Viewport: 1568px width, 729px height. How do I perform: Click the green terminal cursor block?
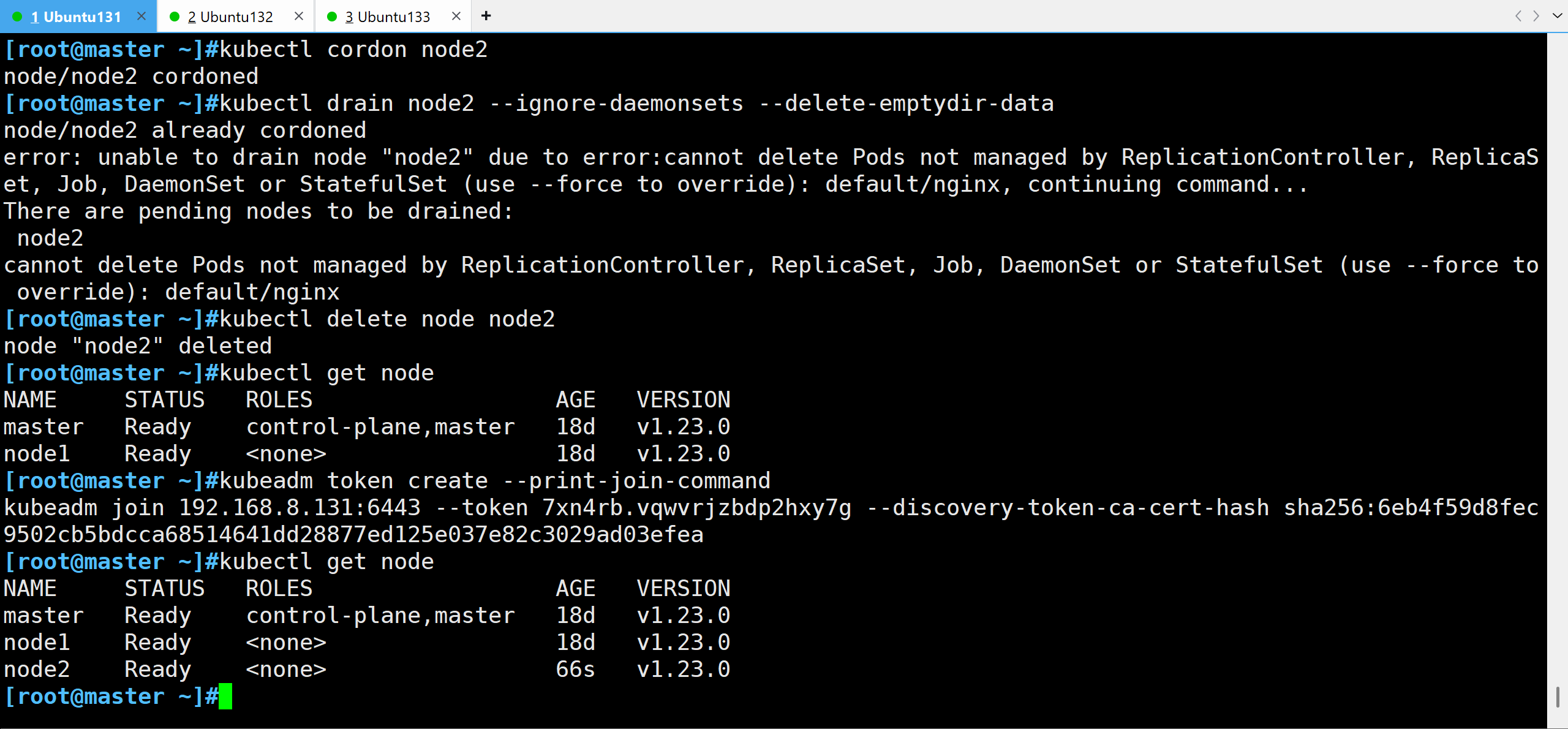click(x=225, y=697)
